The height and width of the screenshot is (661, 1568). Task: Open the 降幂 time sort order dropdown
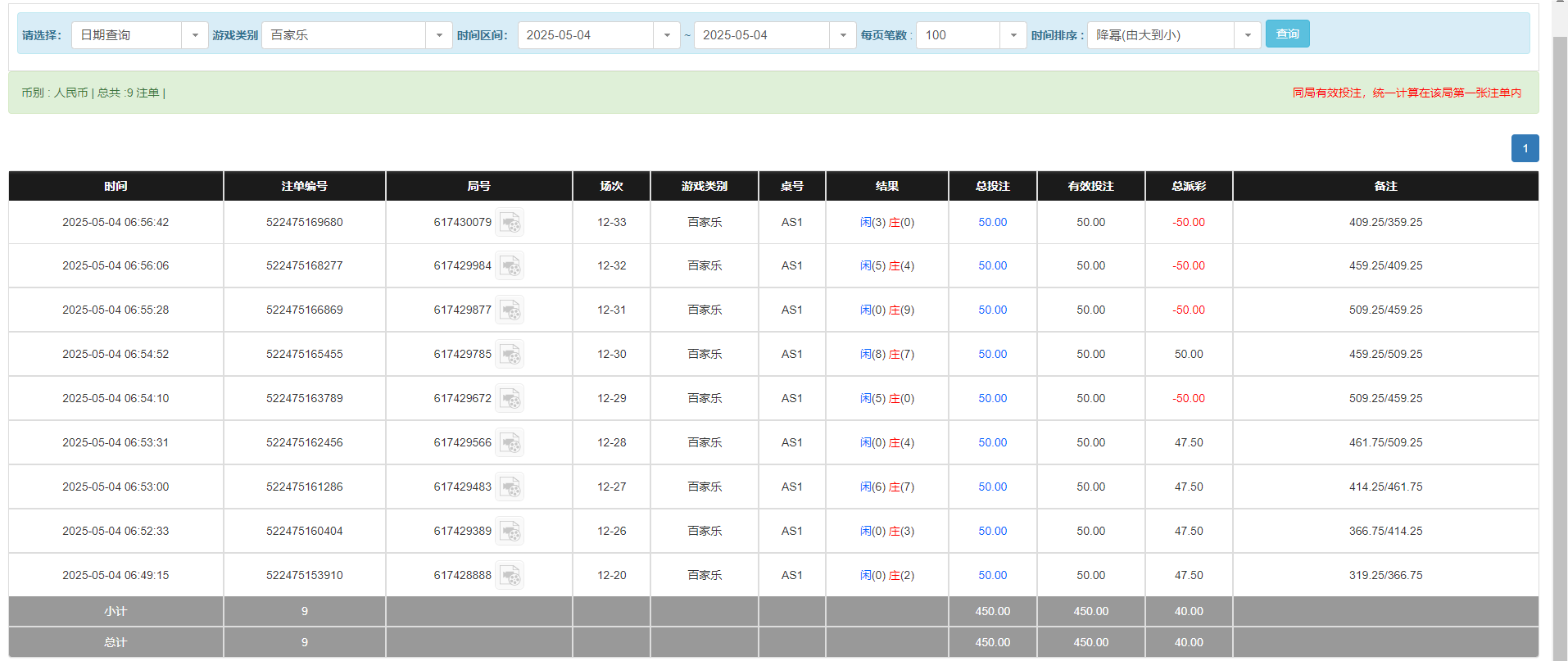coord(1247,35)
